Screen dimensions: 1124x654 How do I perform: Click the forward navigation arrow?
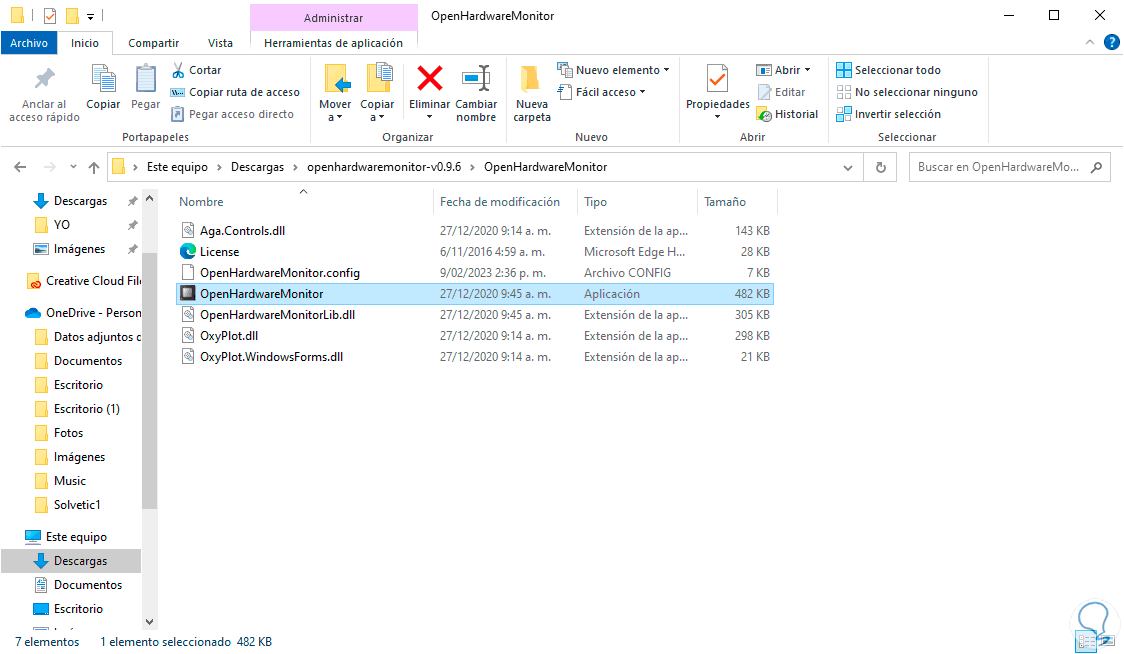click(49, 167)
